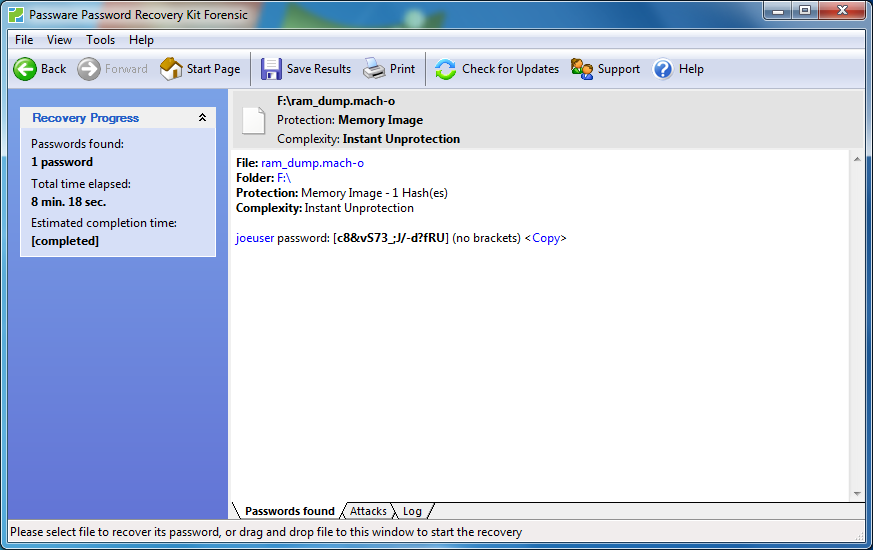Switch to the Log tab
This screenshot has width=873, height=550.
point(412,511)
